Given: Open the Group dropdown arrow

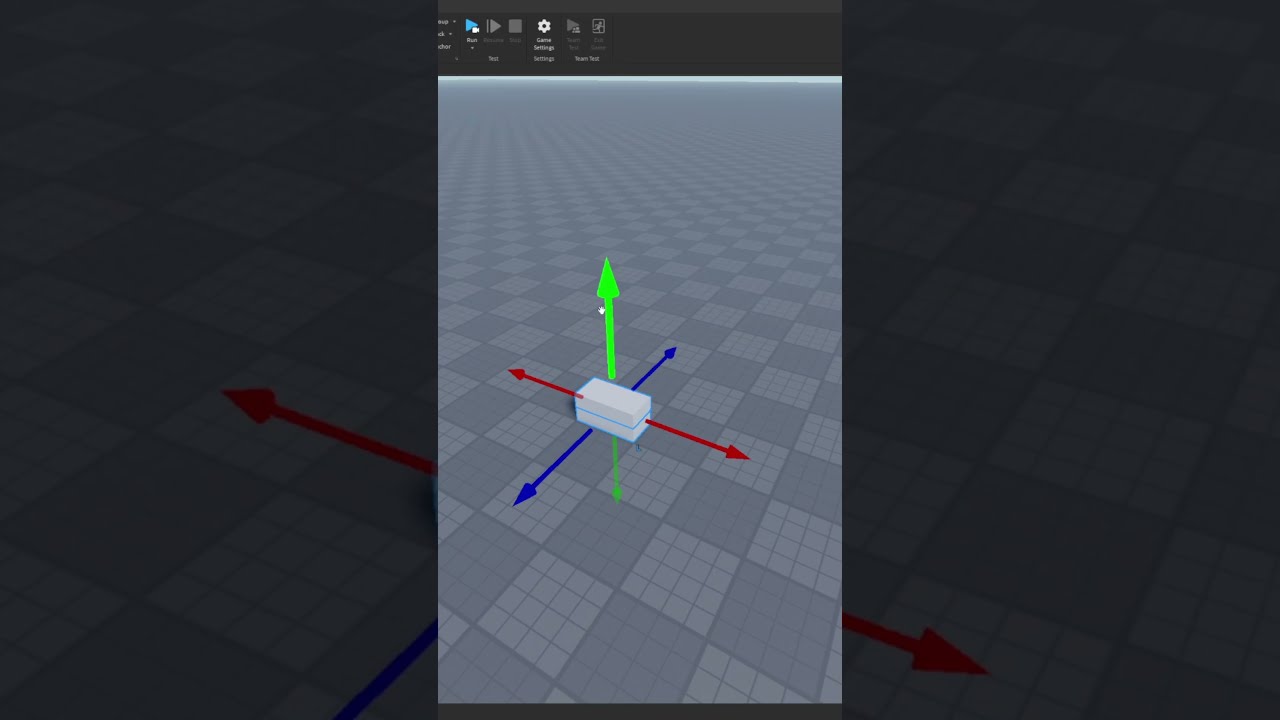Looking at the screenshot, I should point(454,21).
